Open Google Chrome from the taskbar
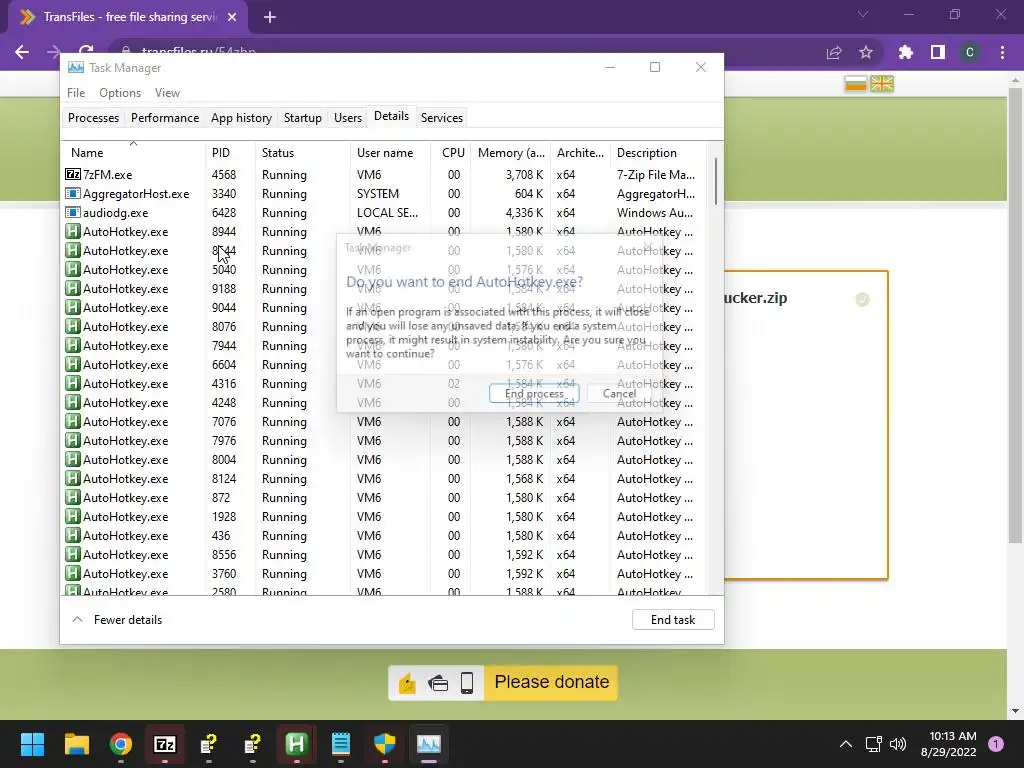Viewport: 1024px width, 768px height. (121, 744)
